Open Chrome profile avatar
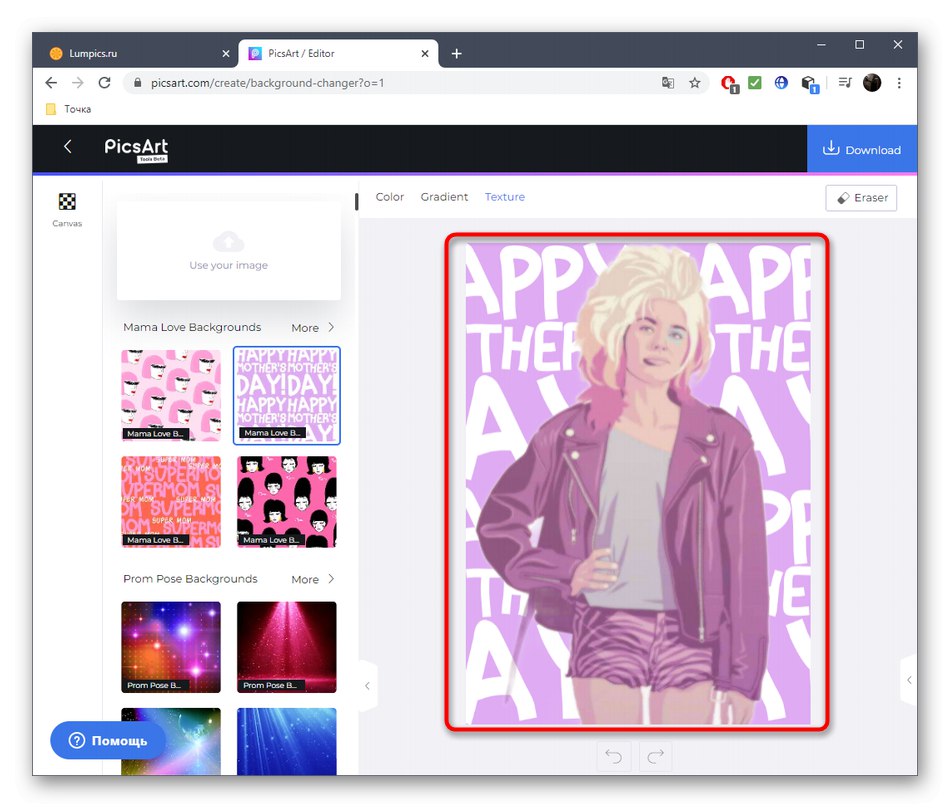950x808 pixels. tap(872, 83)
